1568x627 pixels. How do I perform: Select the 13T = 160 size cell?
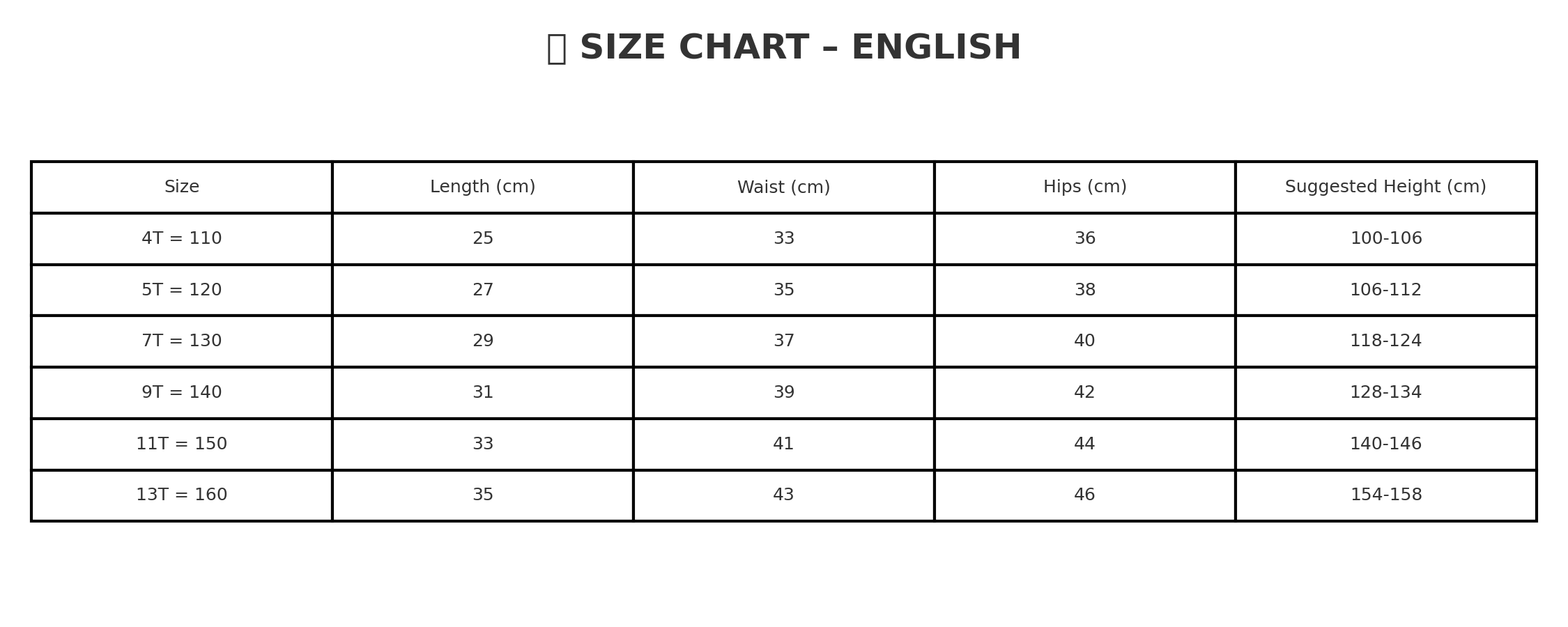[x=182, y=495]
